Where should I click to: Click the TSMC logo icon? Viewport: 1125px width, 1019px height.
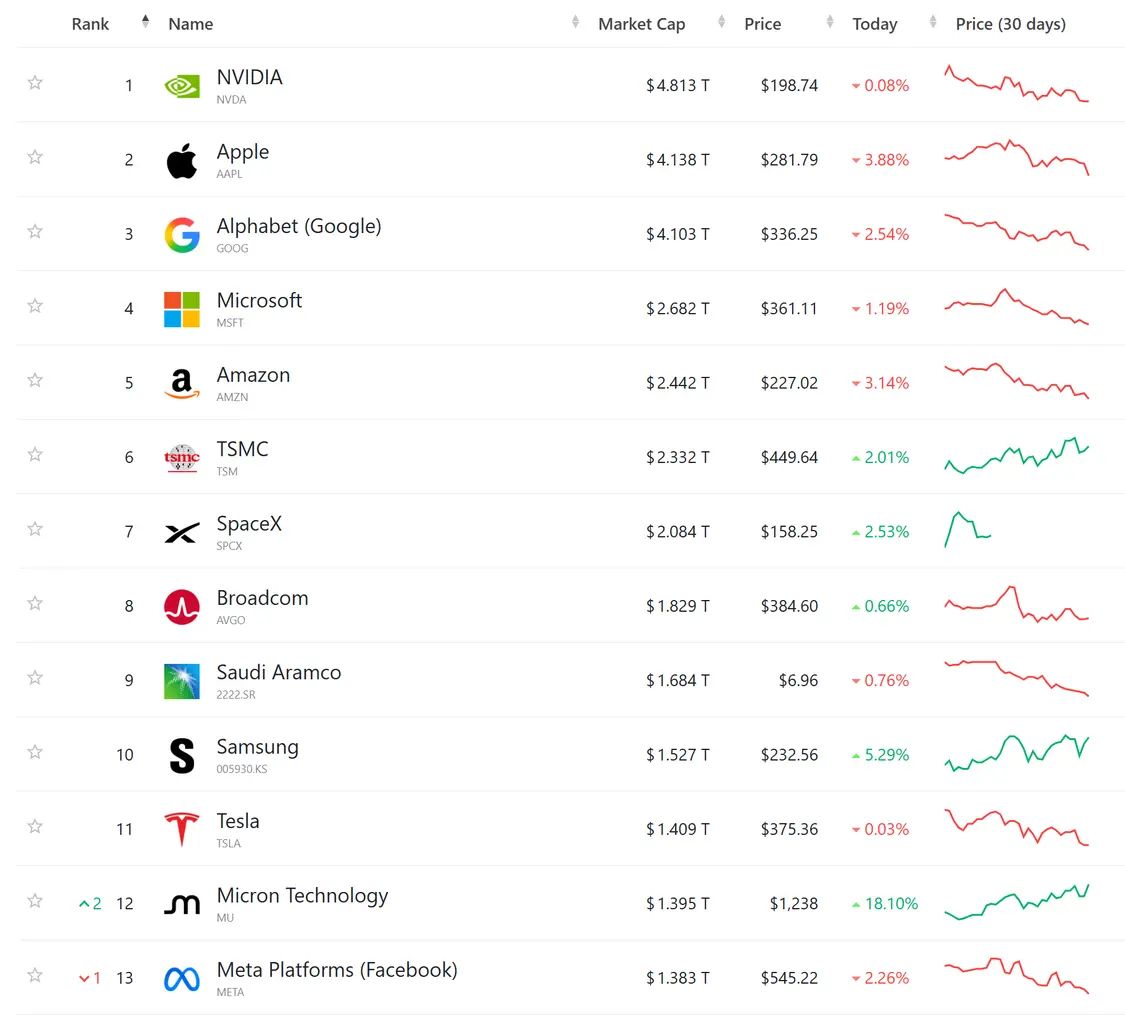pyautogui.click(x=182, y=458)
